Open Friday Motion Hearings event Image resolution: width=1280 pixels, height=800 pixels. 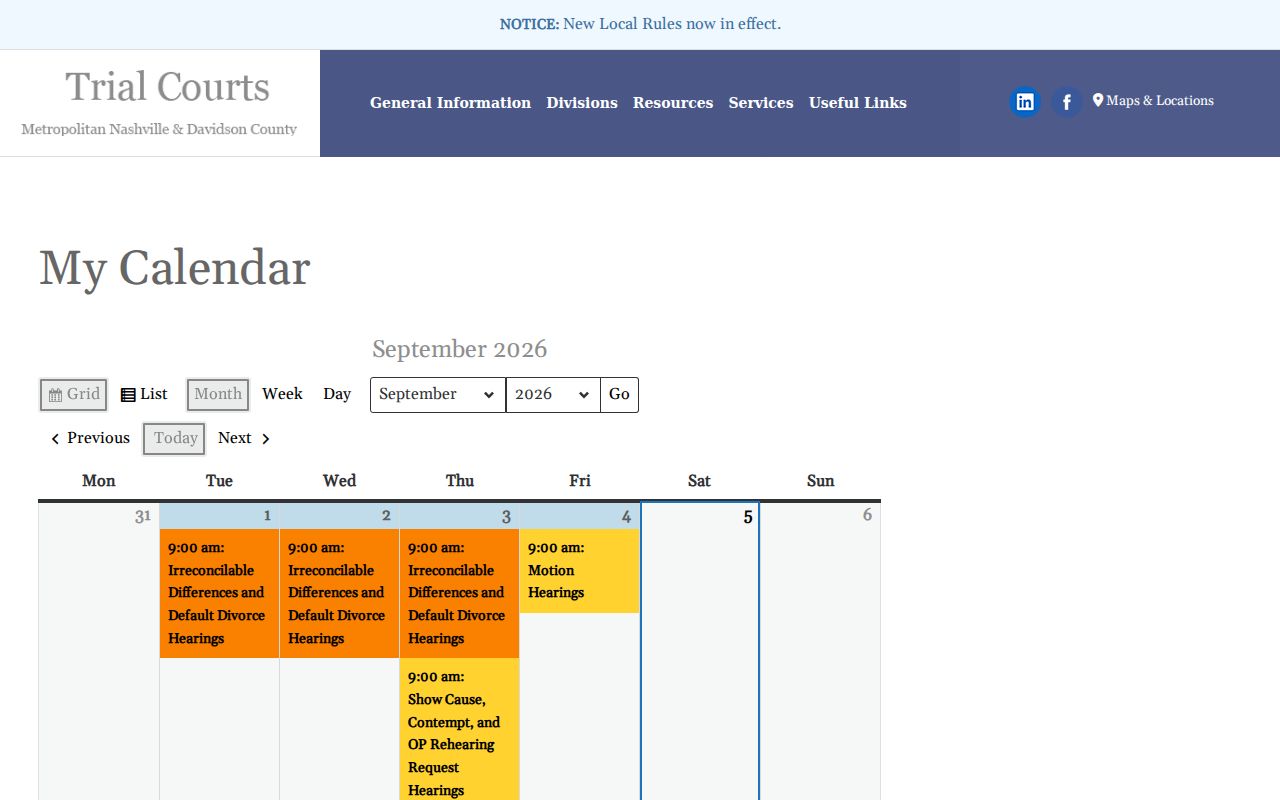click(x=579, y=570)
